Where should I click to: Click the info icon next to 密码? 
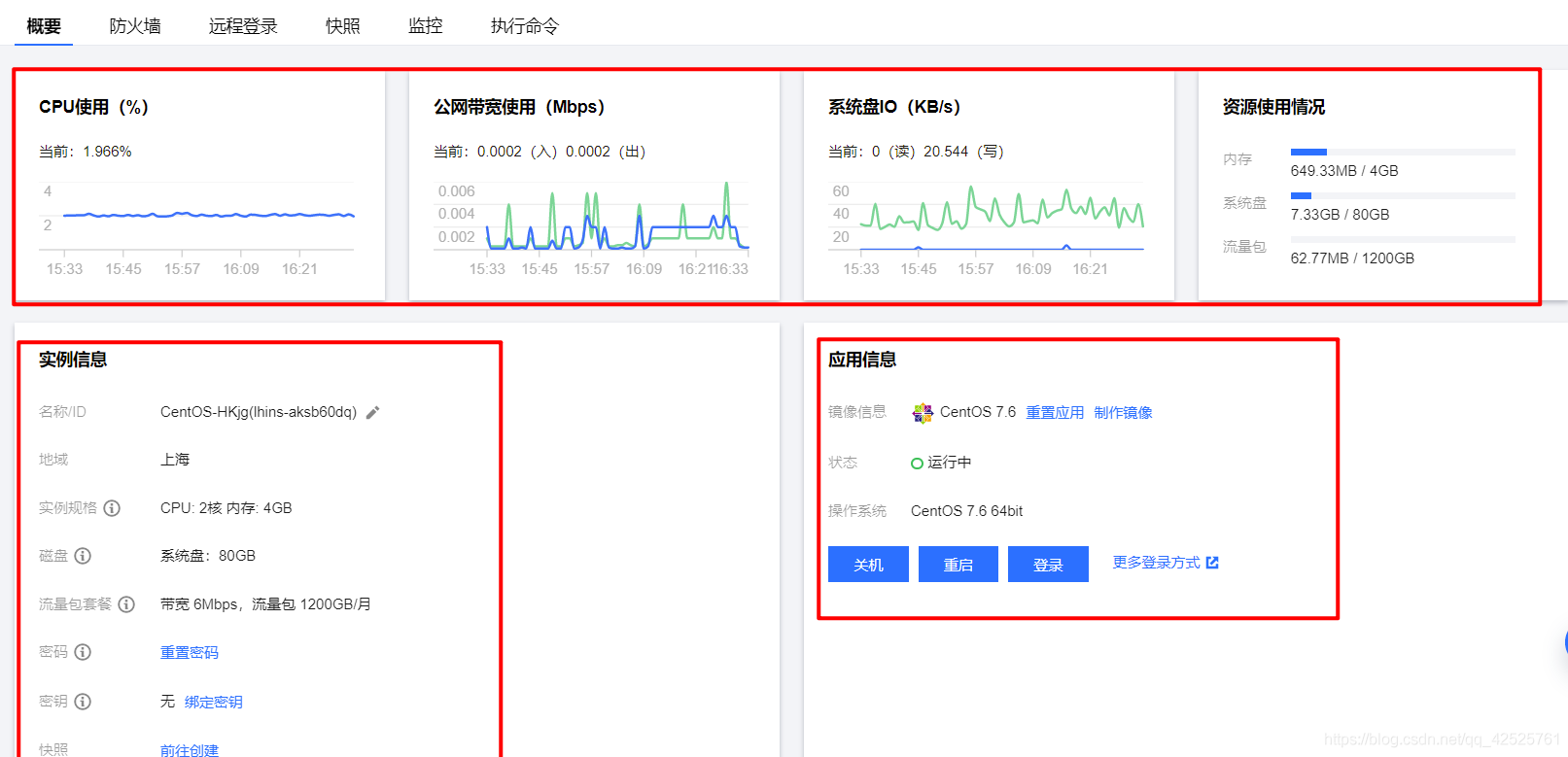[83, 652]
